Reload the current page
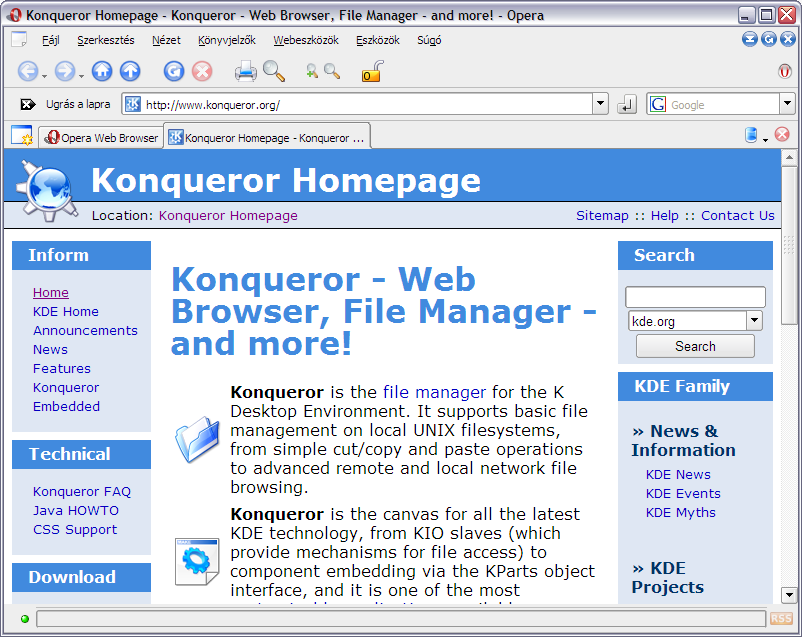 pos(174,71)
